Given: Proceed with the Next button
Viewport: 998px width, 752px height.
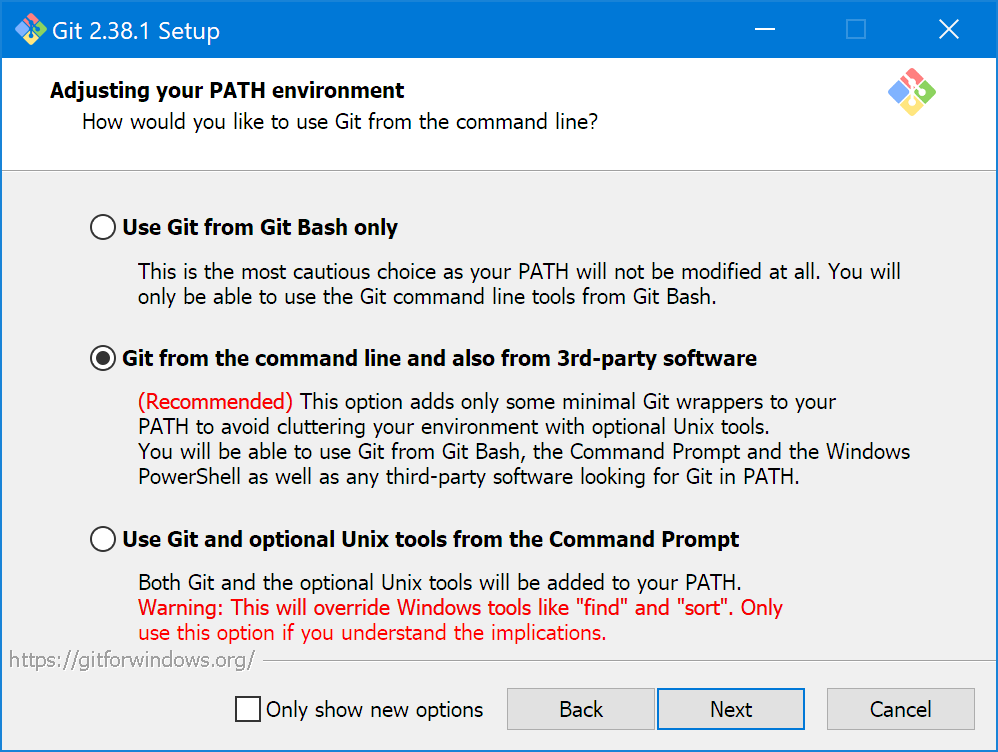Looking at the screenshot, I should [x=731, y=709].
